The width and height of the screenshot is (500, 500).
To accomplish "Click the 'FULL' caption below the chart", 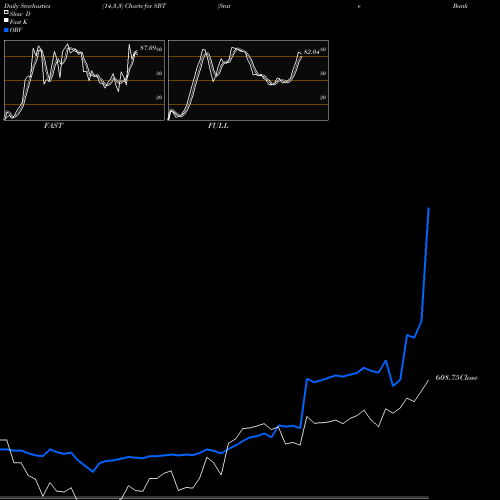I will point(218,126).
